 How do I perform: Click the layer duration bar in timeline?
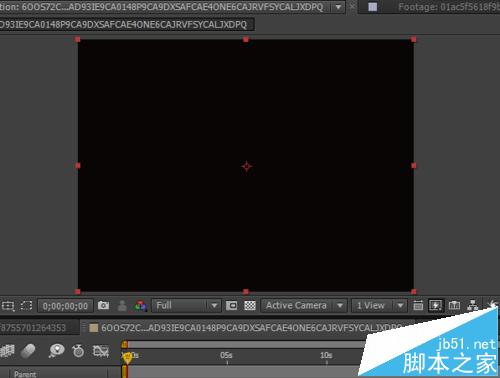pyautogui.click(x=243, y=372)
